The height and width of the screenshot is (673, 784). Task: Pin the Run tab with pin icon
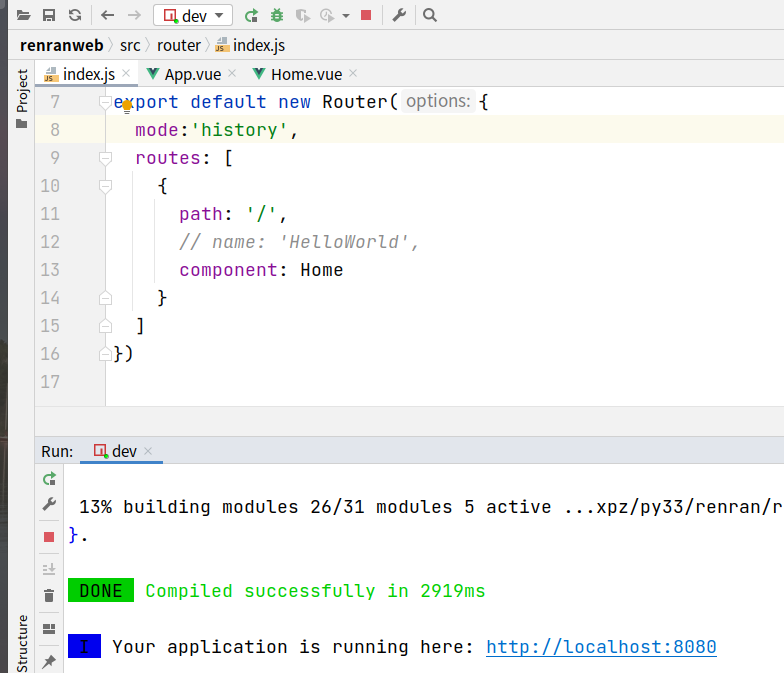point(49,662)
